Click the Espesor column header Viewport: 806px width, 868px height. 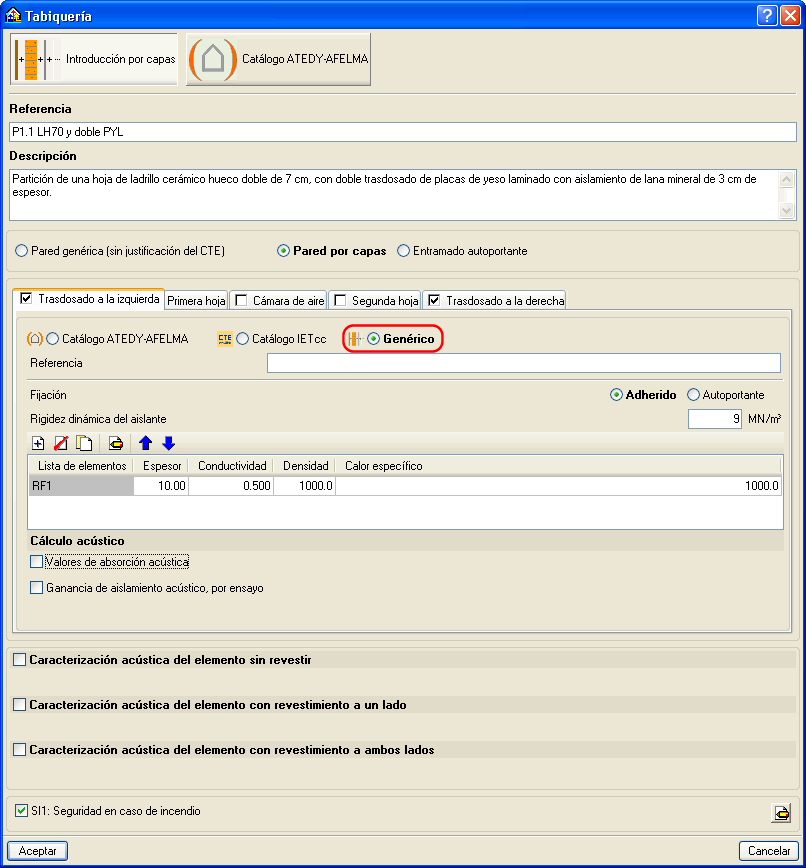tap(162, 466)
